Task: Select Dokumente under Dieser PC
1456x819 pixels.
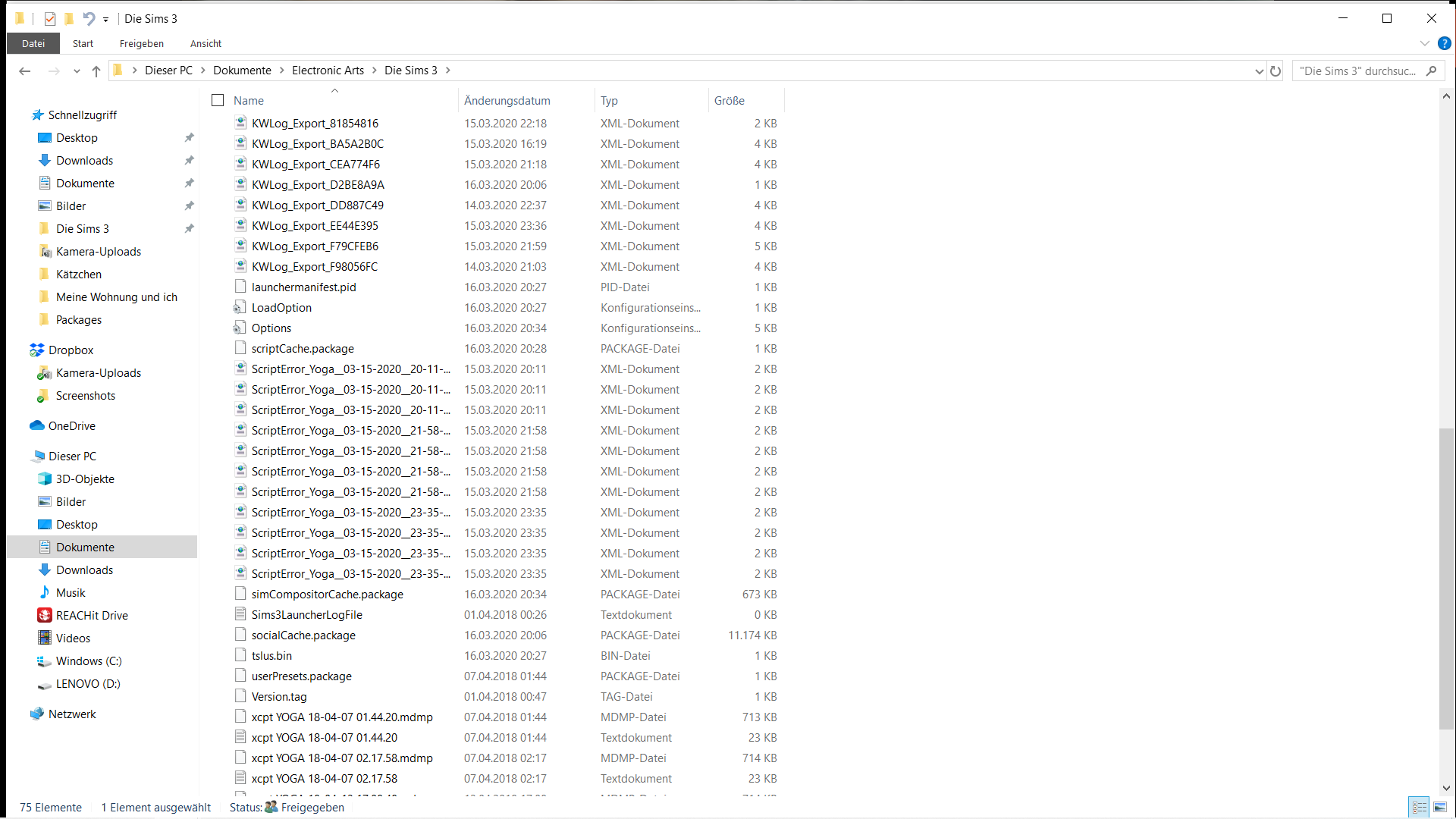Action: (x=102, y=548)
